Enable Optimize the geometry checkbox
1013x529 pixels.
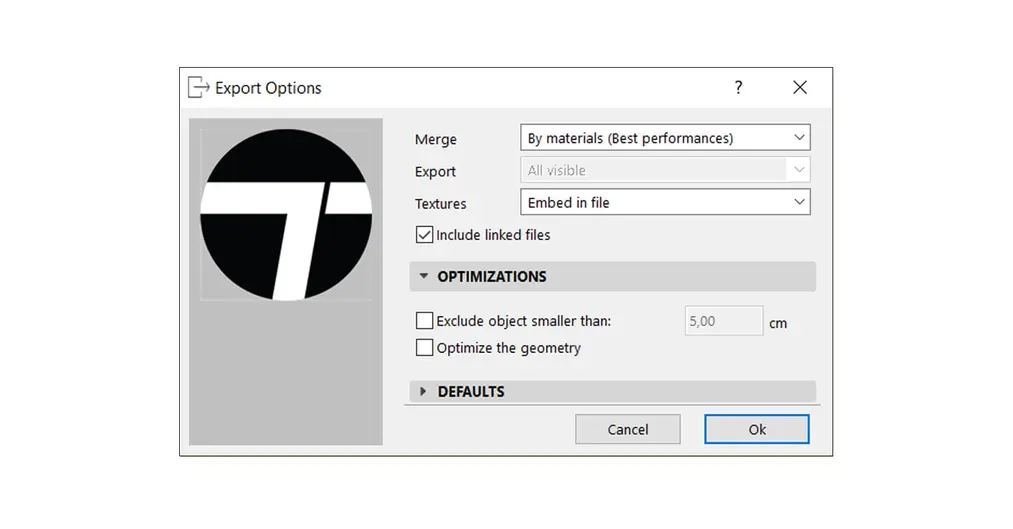point(424,347)
